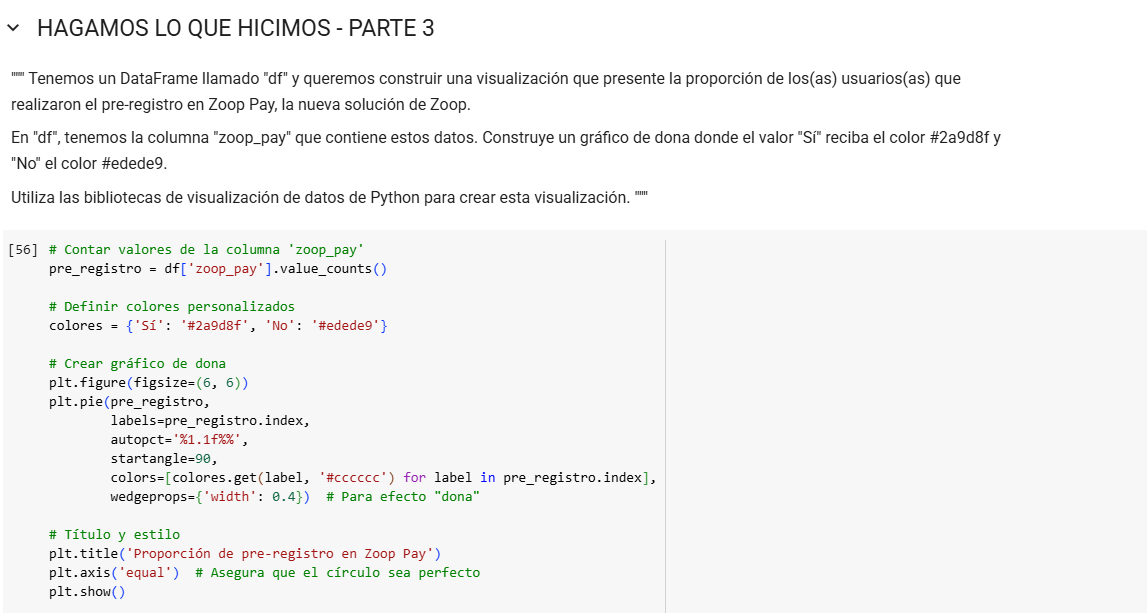Click the '#cccccc' default color string
1147x613 pixels.
[353, 478]
